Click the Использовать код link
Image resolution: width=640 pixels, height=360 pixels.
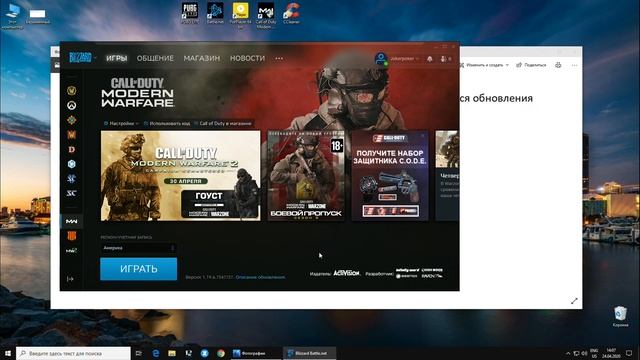[x=167, y=123]
